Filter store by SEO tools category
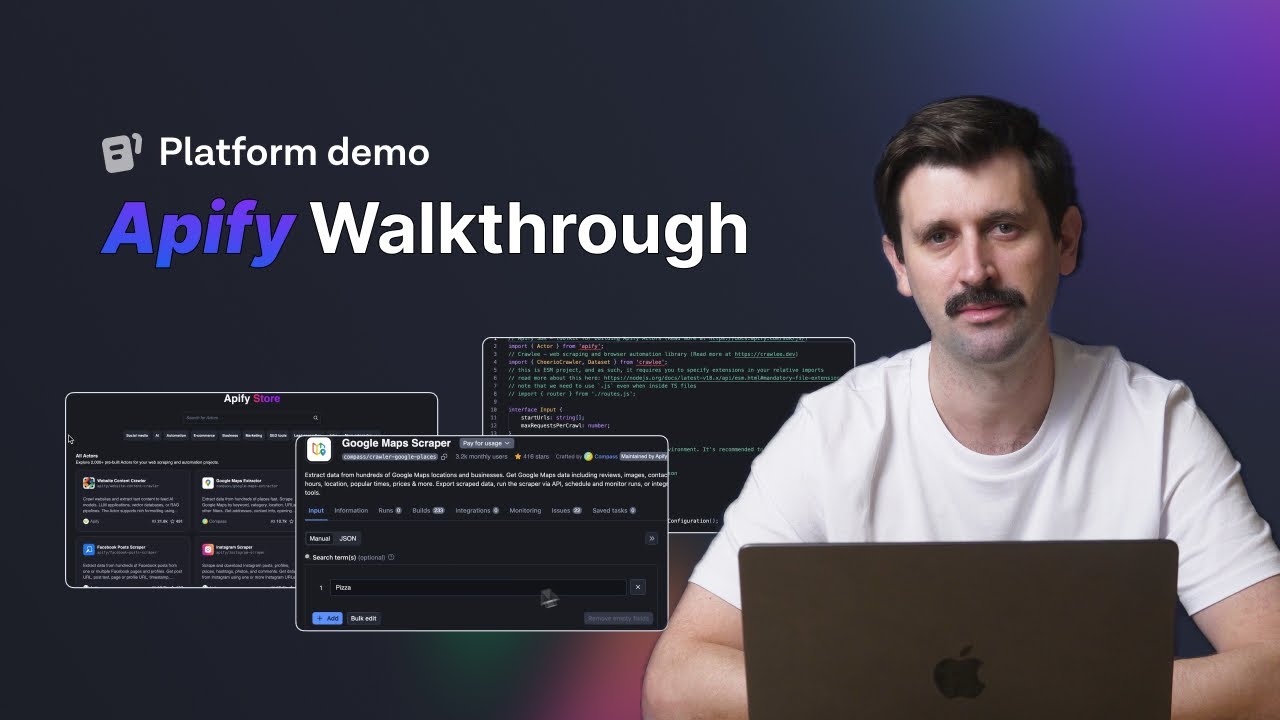The width and height of the screenshot is (1280, 720). pyautogui.click(x=278, y=436)
